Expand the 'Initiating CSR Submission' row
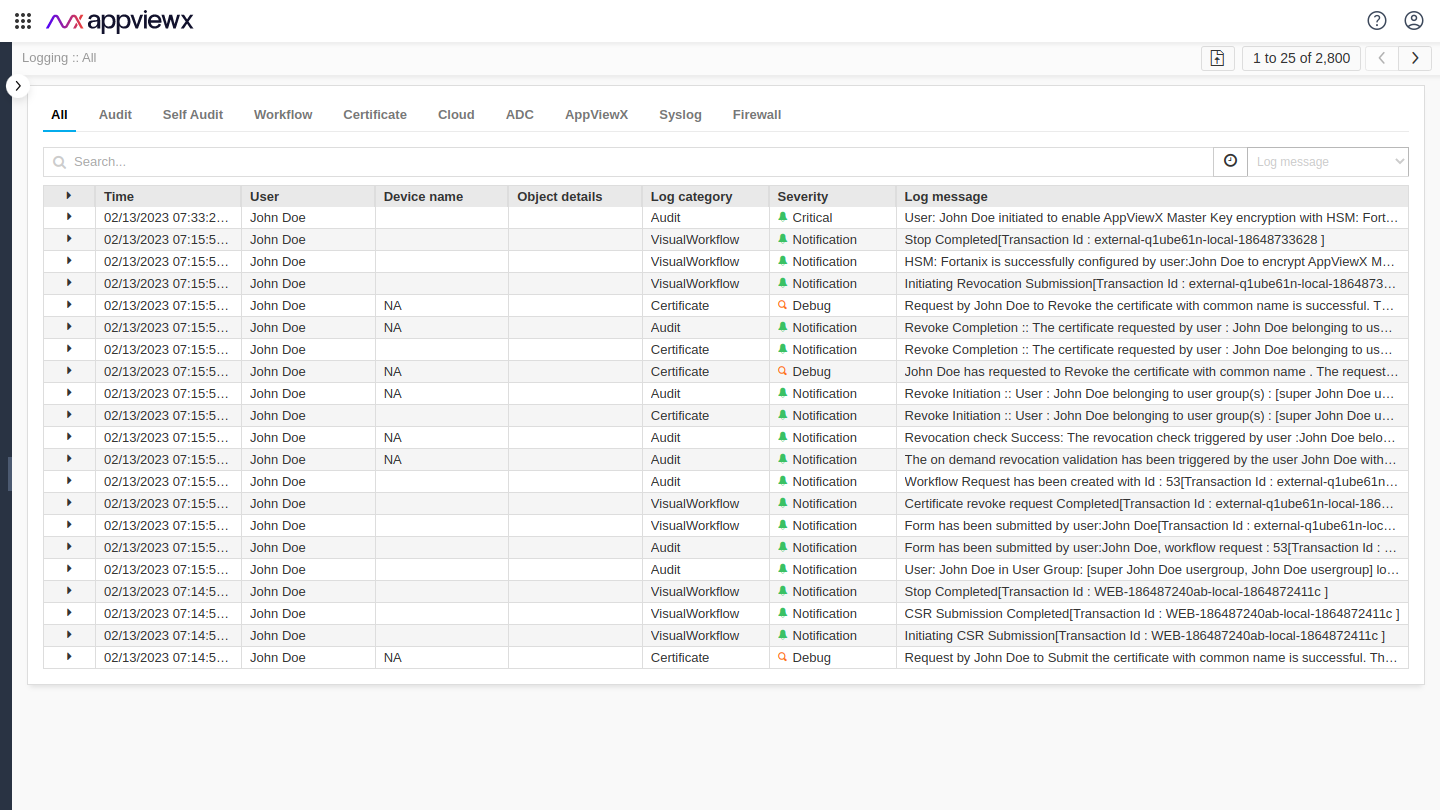 [69, 635]
